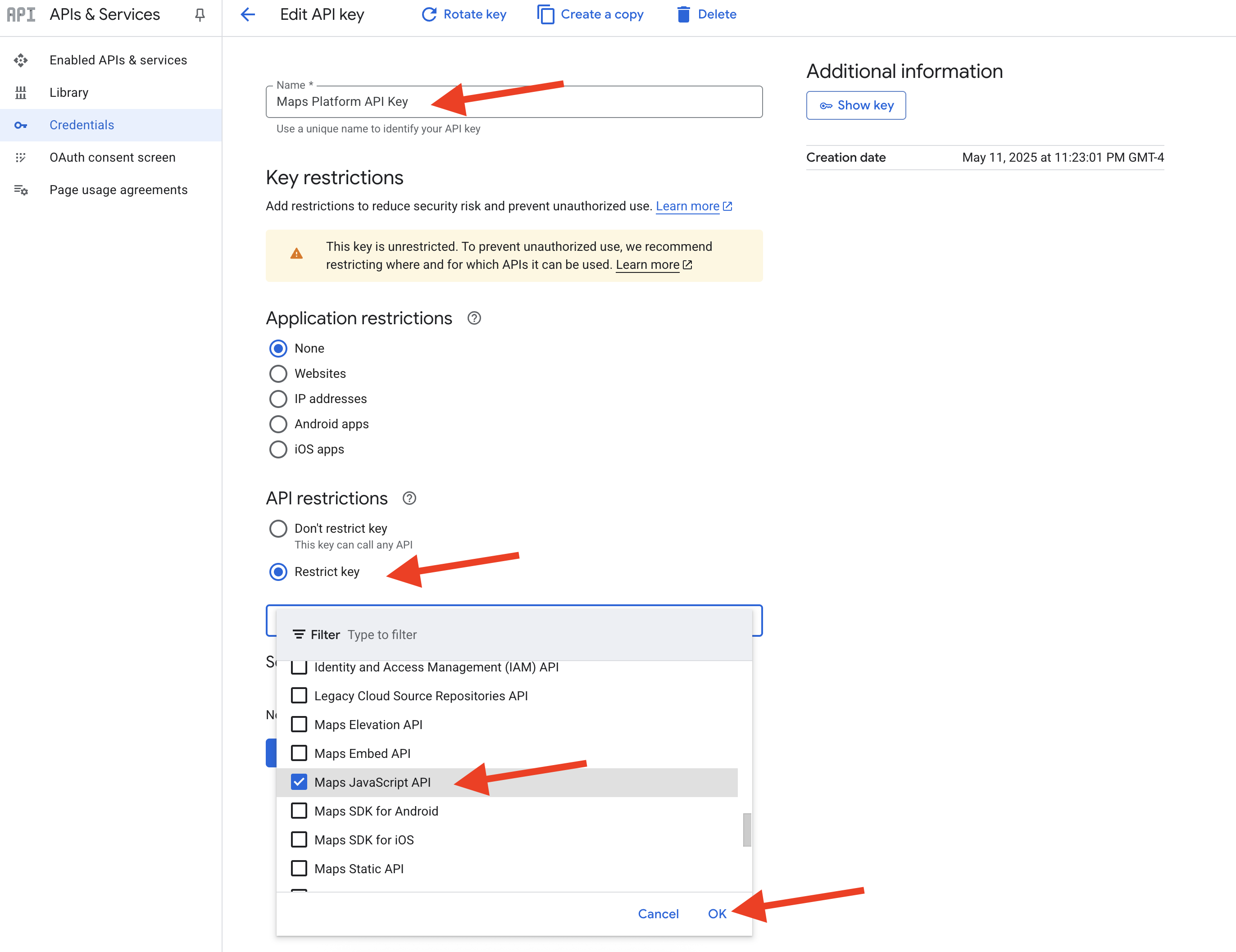Click the back arrow icon

point(248,15)
